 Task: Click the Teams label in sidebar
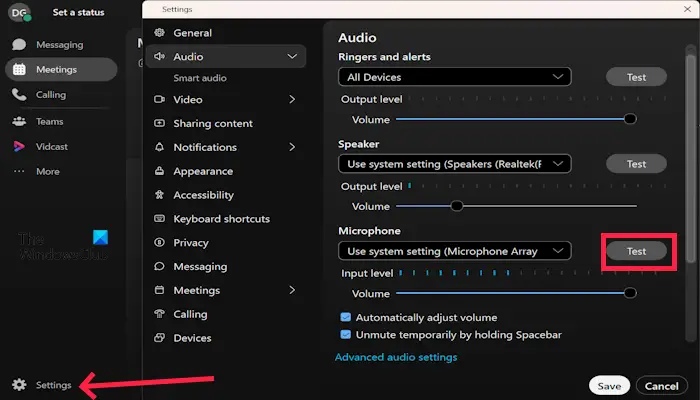point(50,121)
